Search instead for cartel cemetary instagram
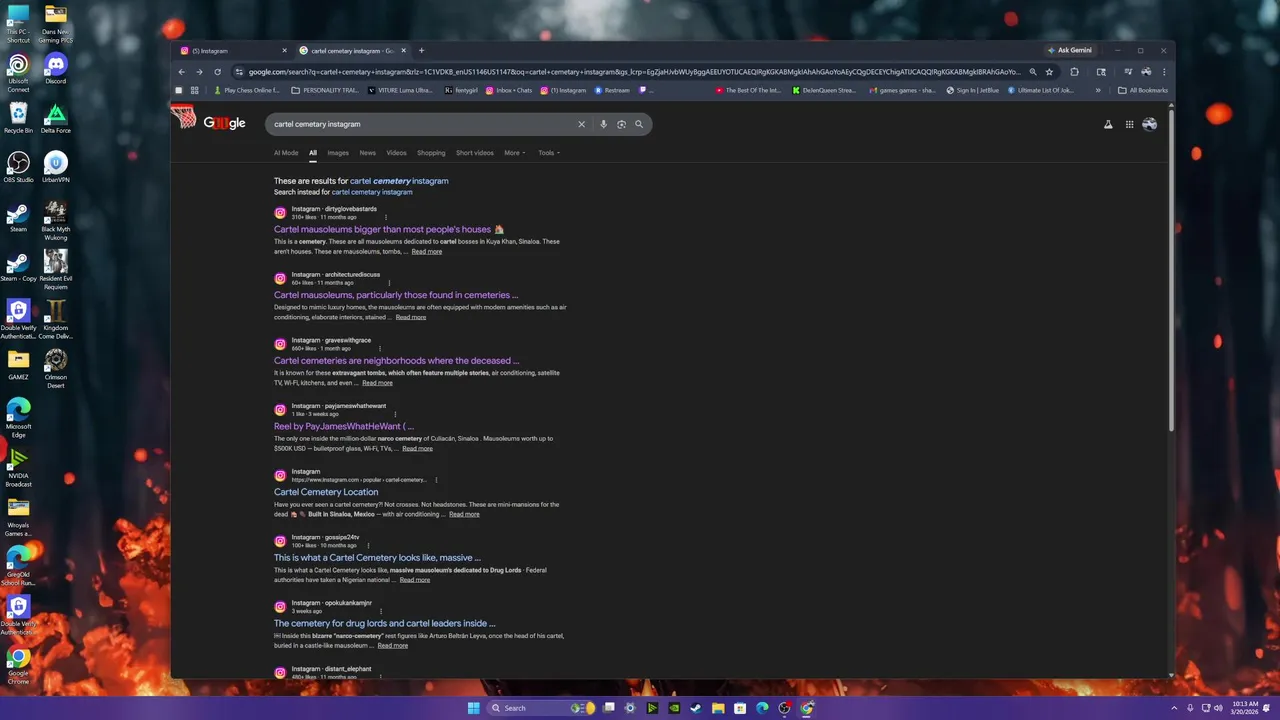 (372, 192)
